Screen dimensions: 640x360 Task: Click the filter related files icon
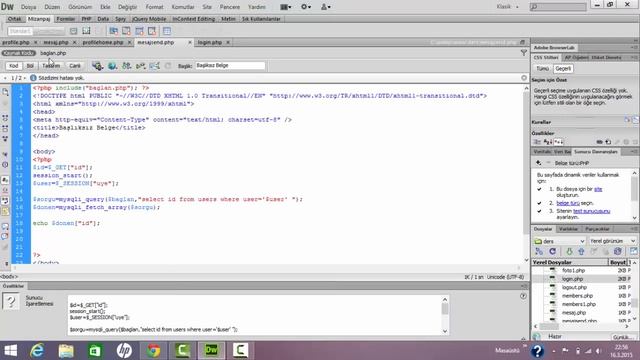click(x=524, y=53)
